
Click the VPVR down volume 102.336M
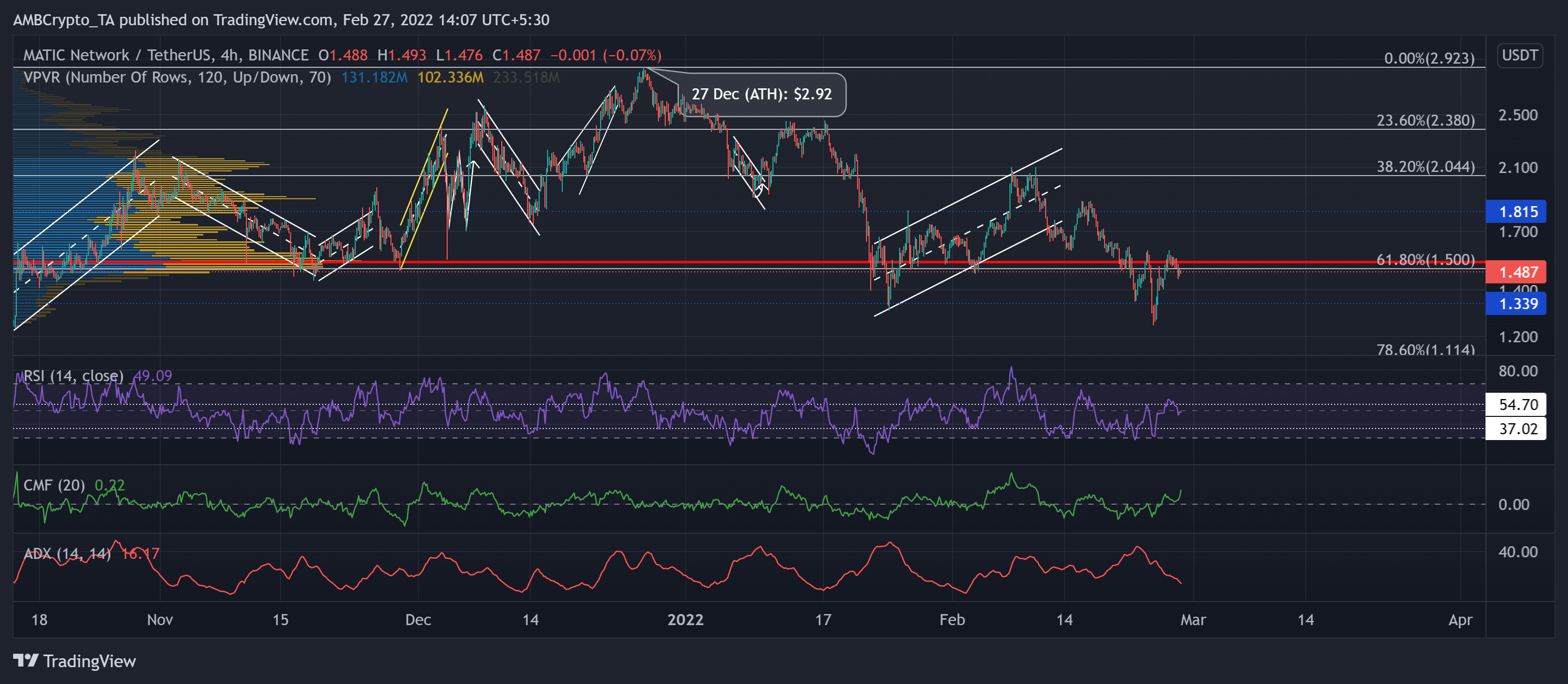click(450, 77)
